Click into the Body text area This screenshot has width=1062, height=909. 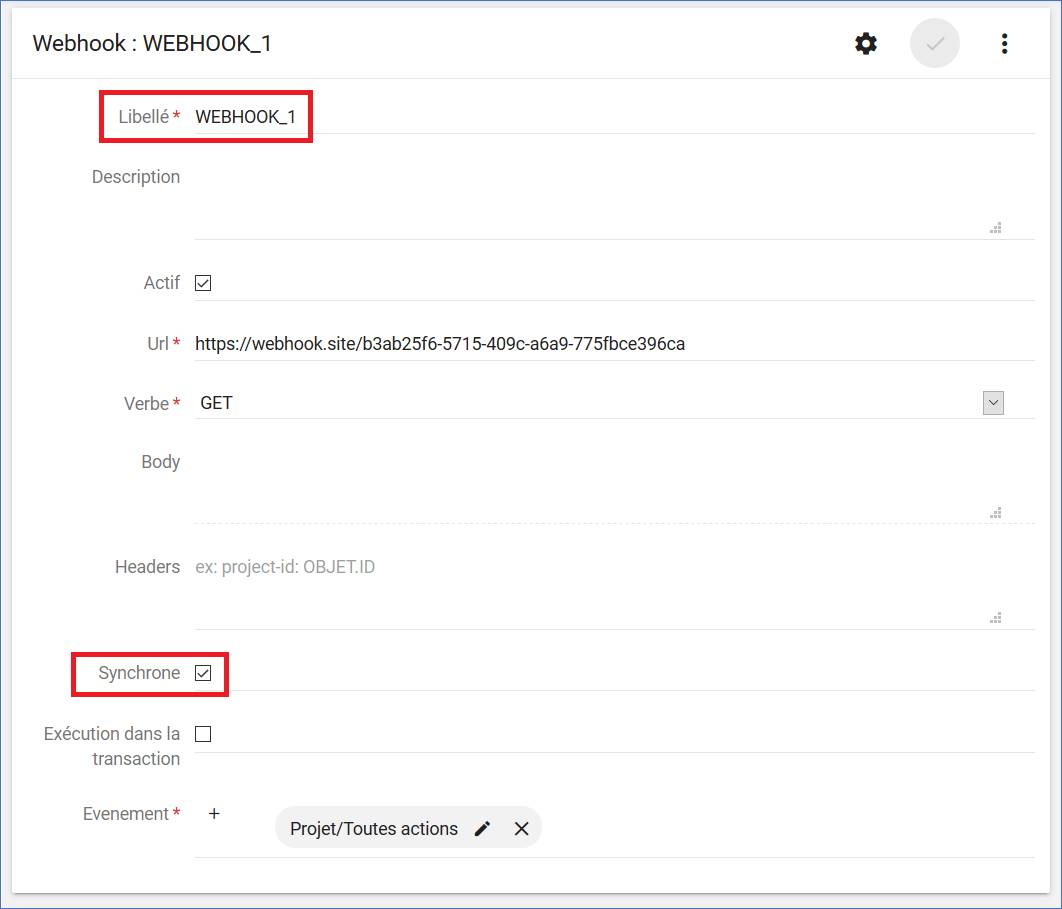[614, 486]
